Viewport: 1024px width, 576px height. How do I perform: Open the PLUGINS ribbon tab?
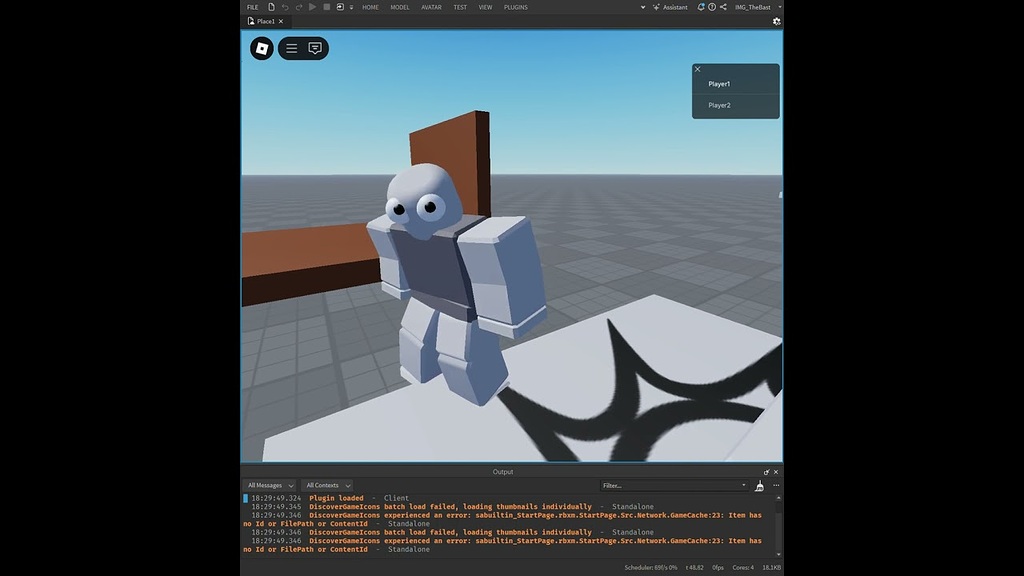pyautogui.click(x=516, y=7)
